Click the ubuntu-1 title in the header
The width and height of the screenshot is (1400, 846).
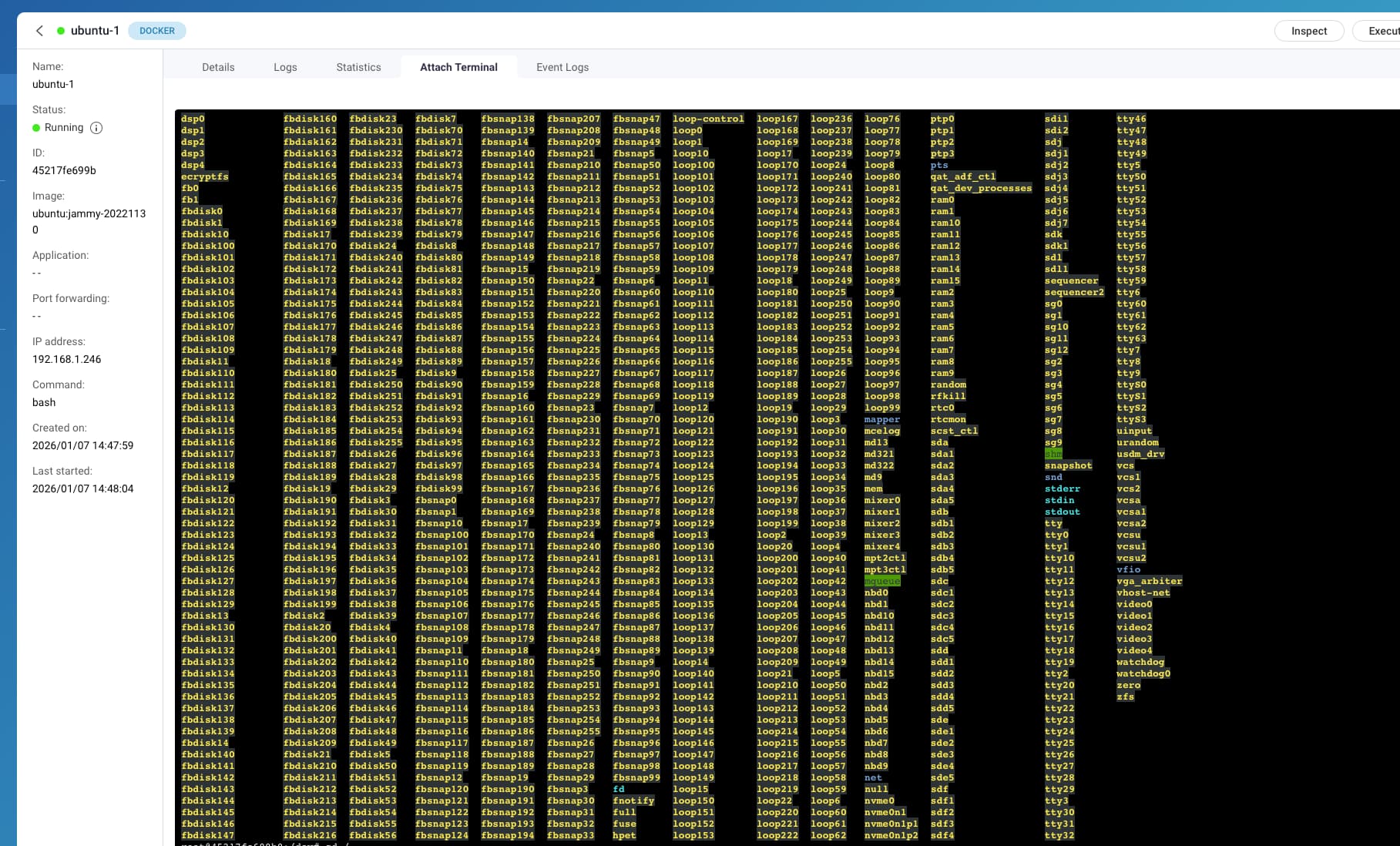click(95, 31)
